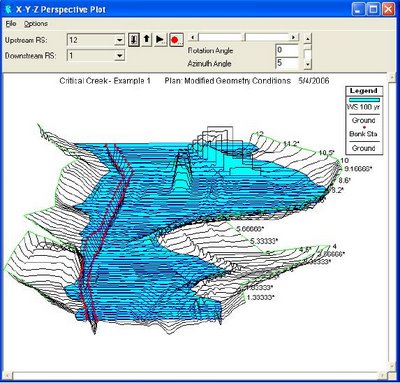This screenshot has height=383, width=400.
Task: Click the plot title Critical Creek - Example 1
Action: click(x=105, y=81)
